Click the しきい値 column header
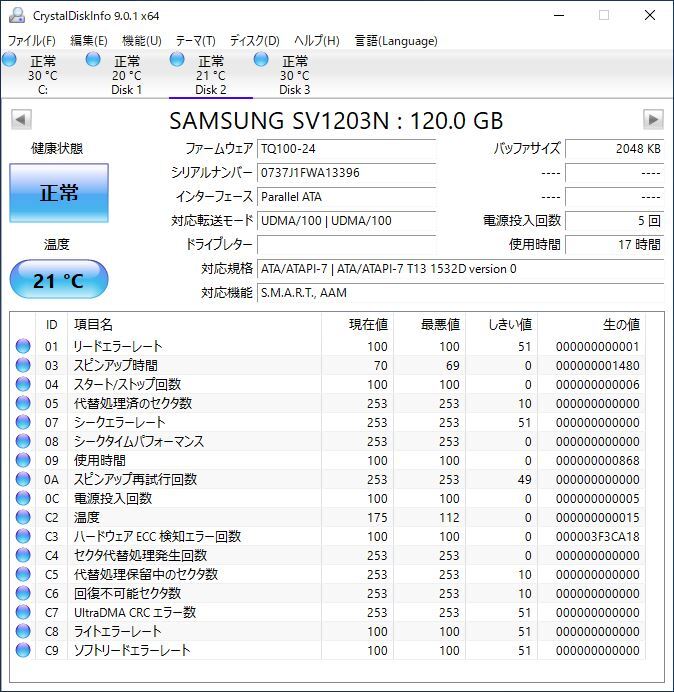The width and height of the screenshot is (674, 692). [501, 324]
